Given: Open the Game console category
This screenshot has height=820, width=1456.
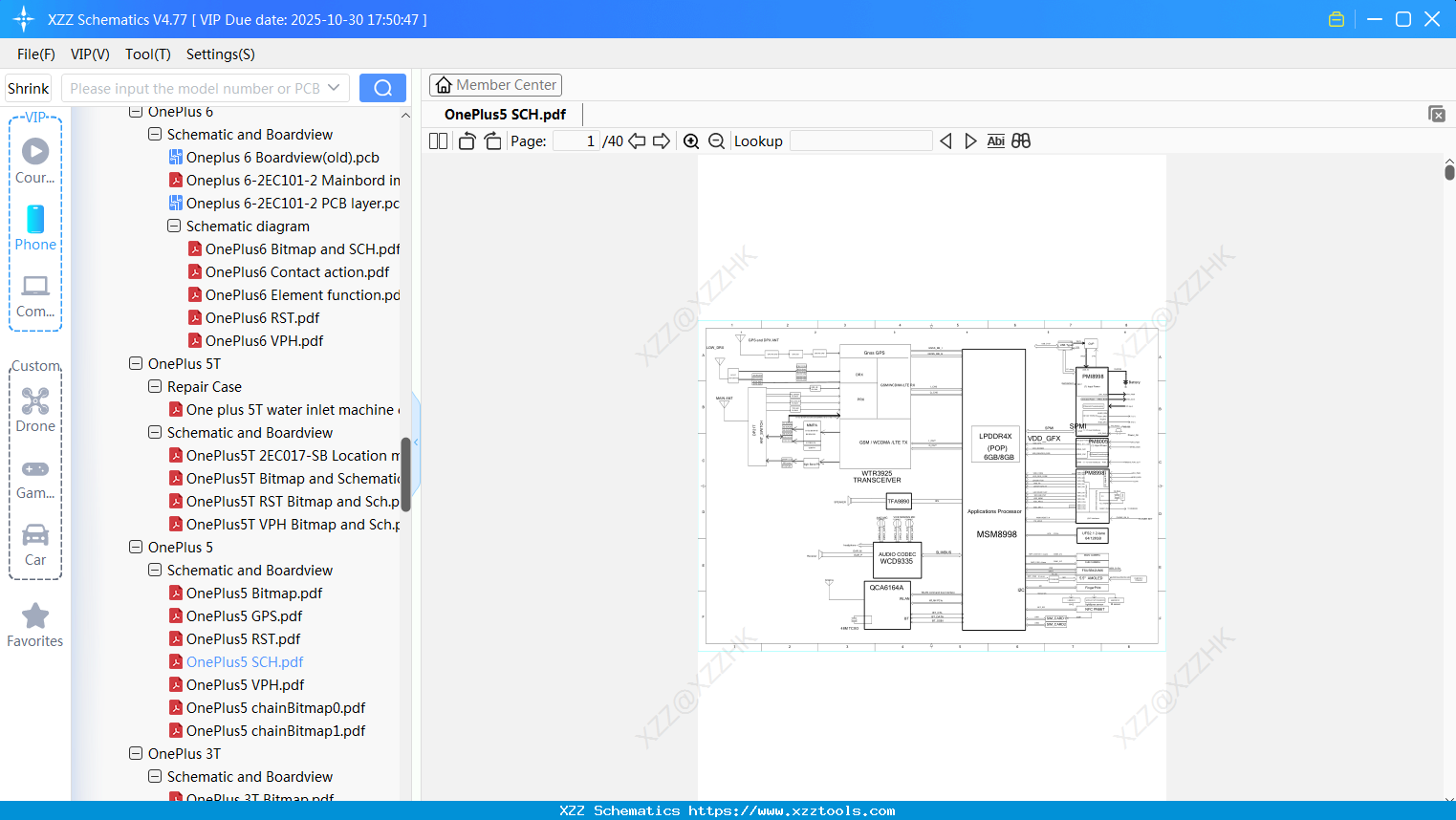Looking at the screenshot, I should tap(35, 479).
